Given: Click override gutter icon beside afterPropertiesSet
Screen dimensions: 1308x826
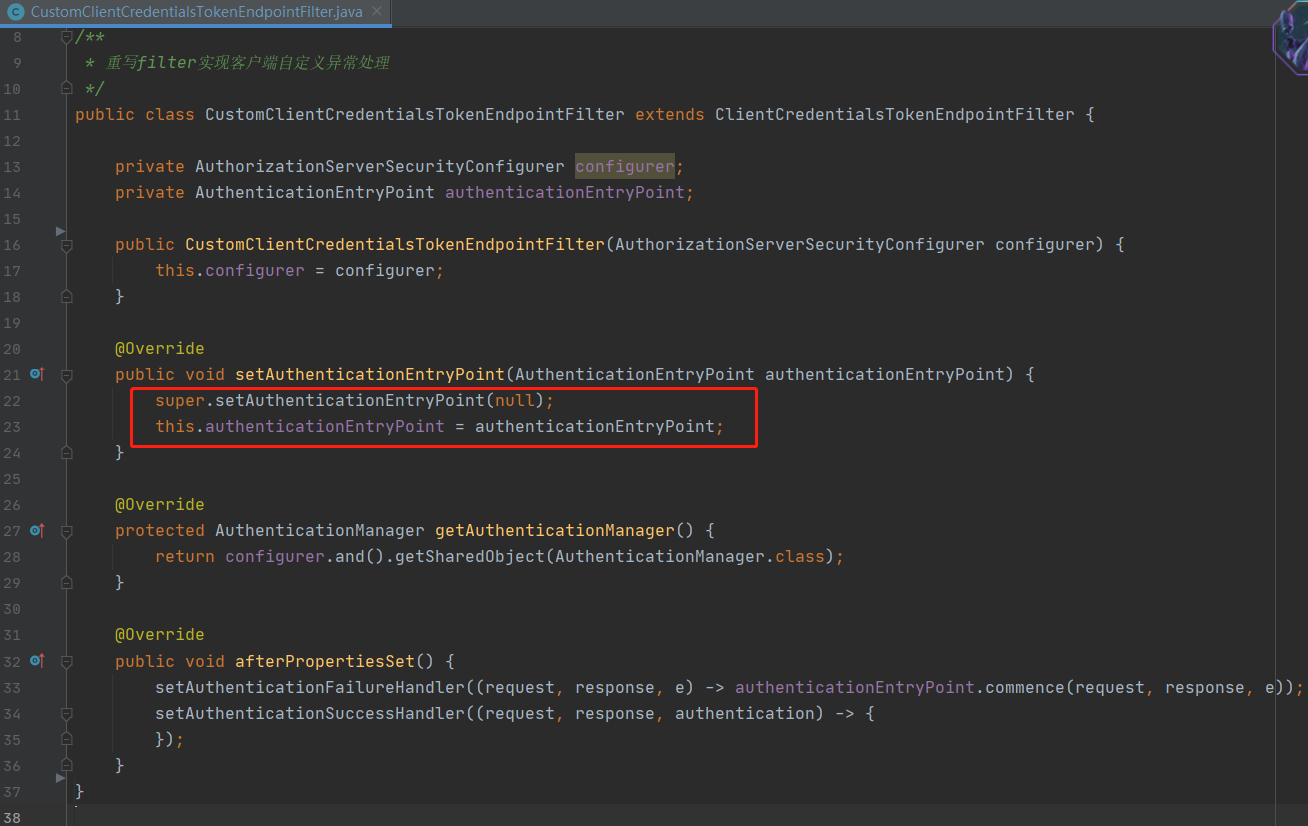Looking at the screenshot, I should coord(37,661).
